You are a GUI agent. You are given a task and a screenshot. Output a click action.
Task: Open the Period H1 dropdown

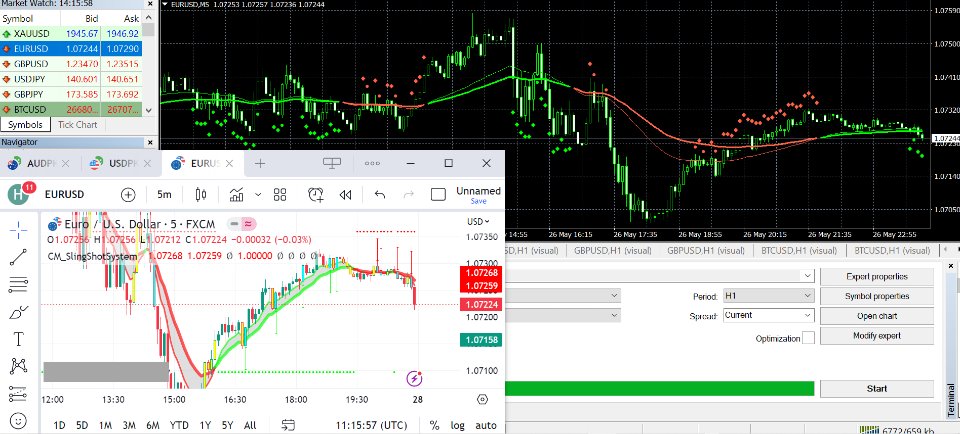pyautogui.click(x=768, y=296)
